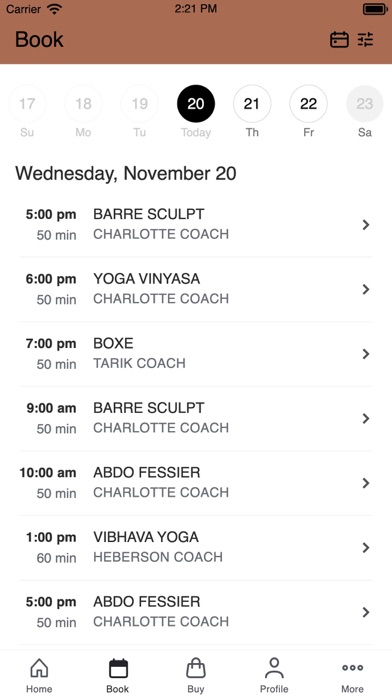Select Friday 22 date circle
This screenshot has height=696, width=392.
(309, 104)
